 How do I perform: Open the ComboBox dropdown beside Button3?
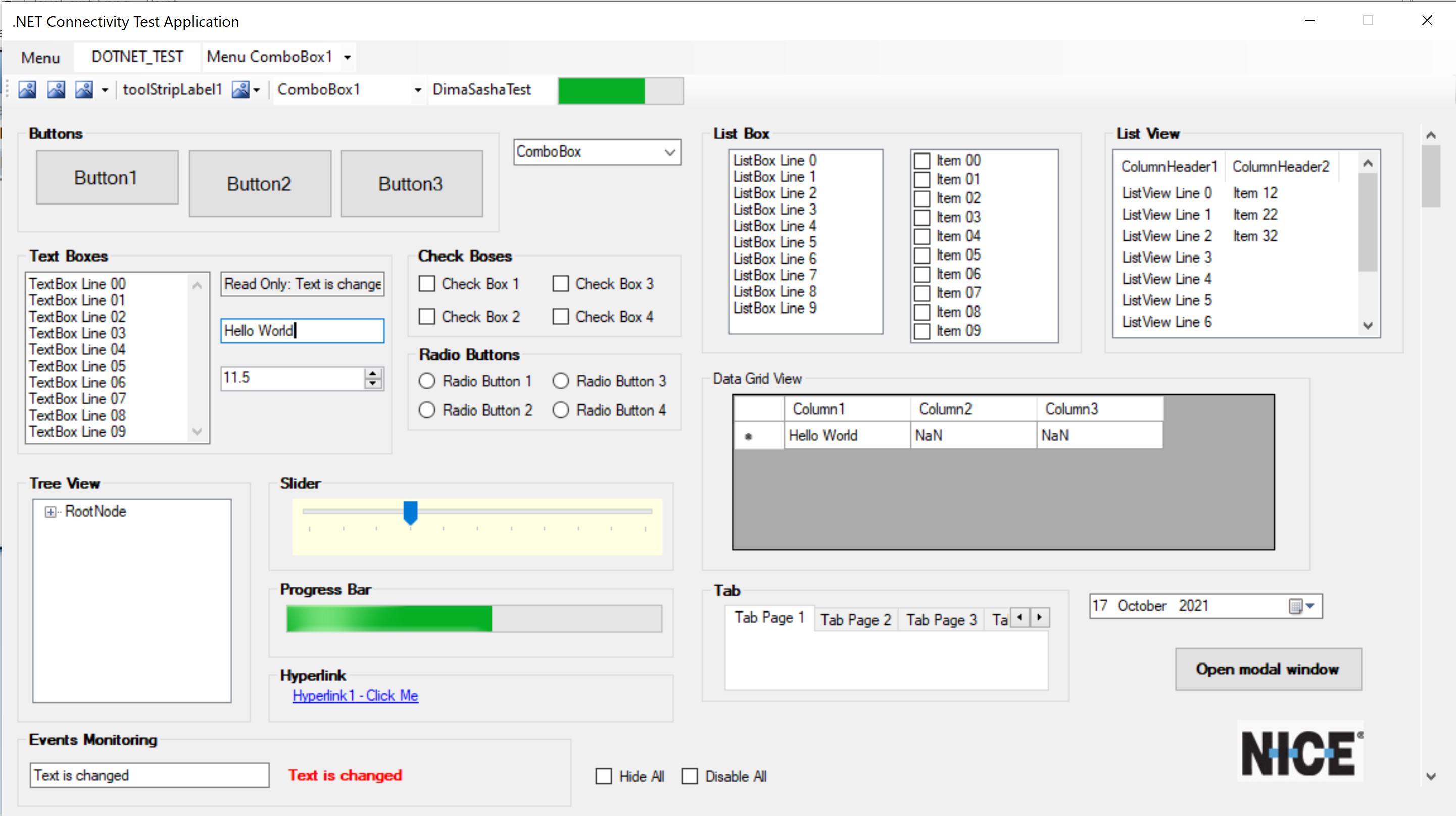[670, 152]
